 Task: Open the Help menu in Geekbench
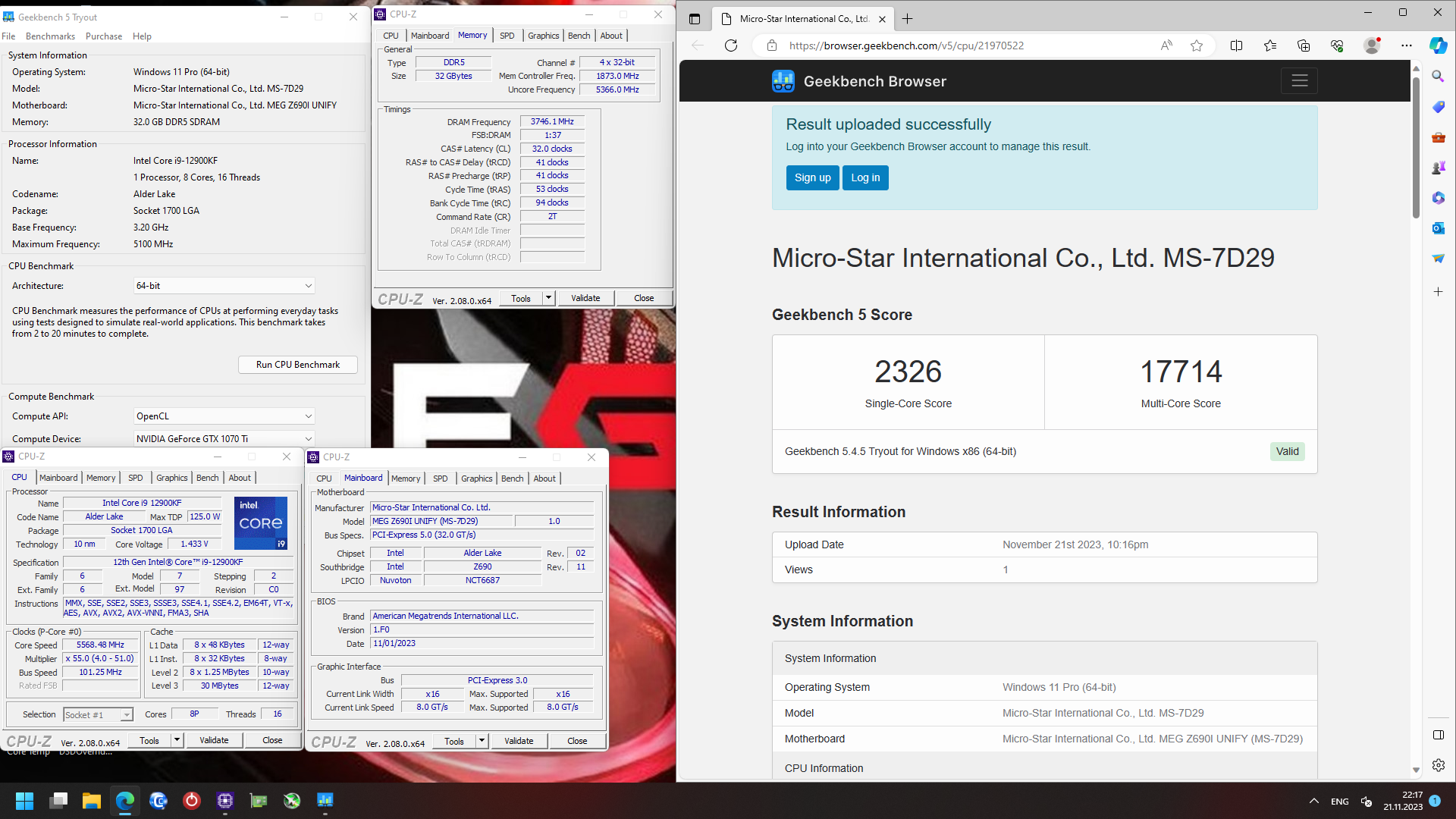pyautogui.click(x=142, y=36)
